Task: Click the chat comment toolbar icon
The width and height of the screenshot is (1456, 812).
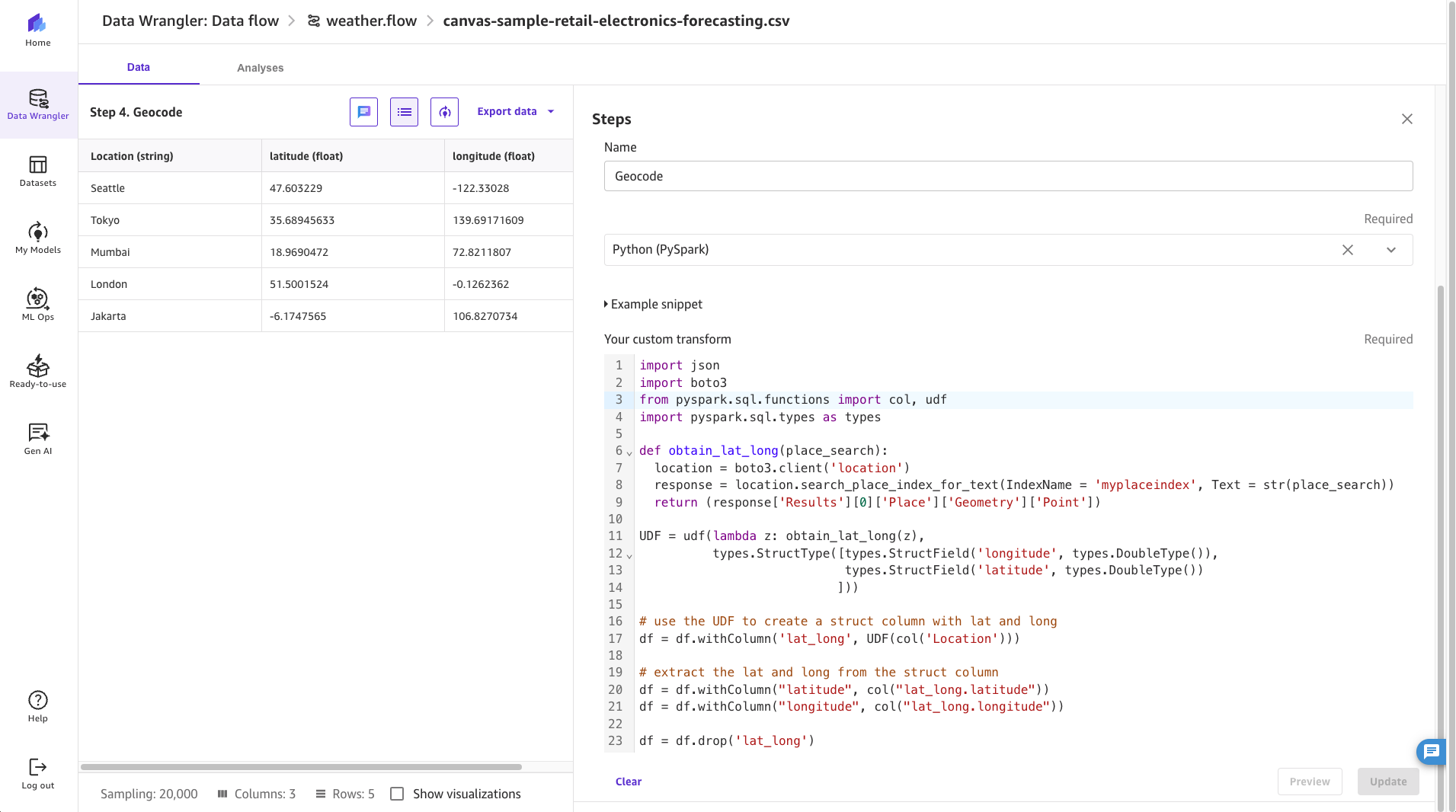Action: tap(364, 112)
